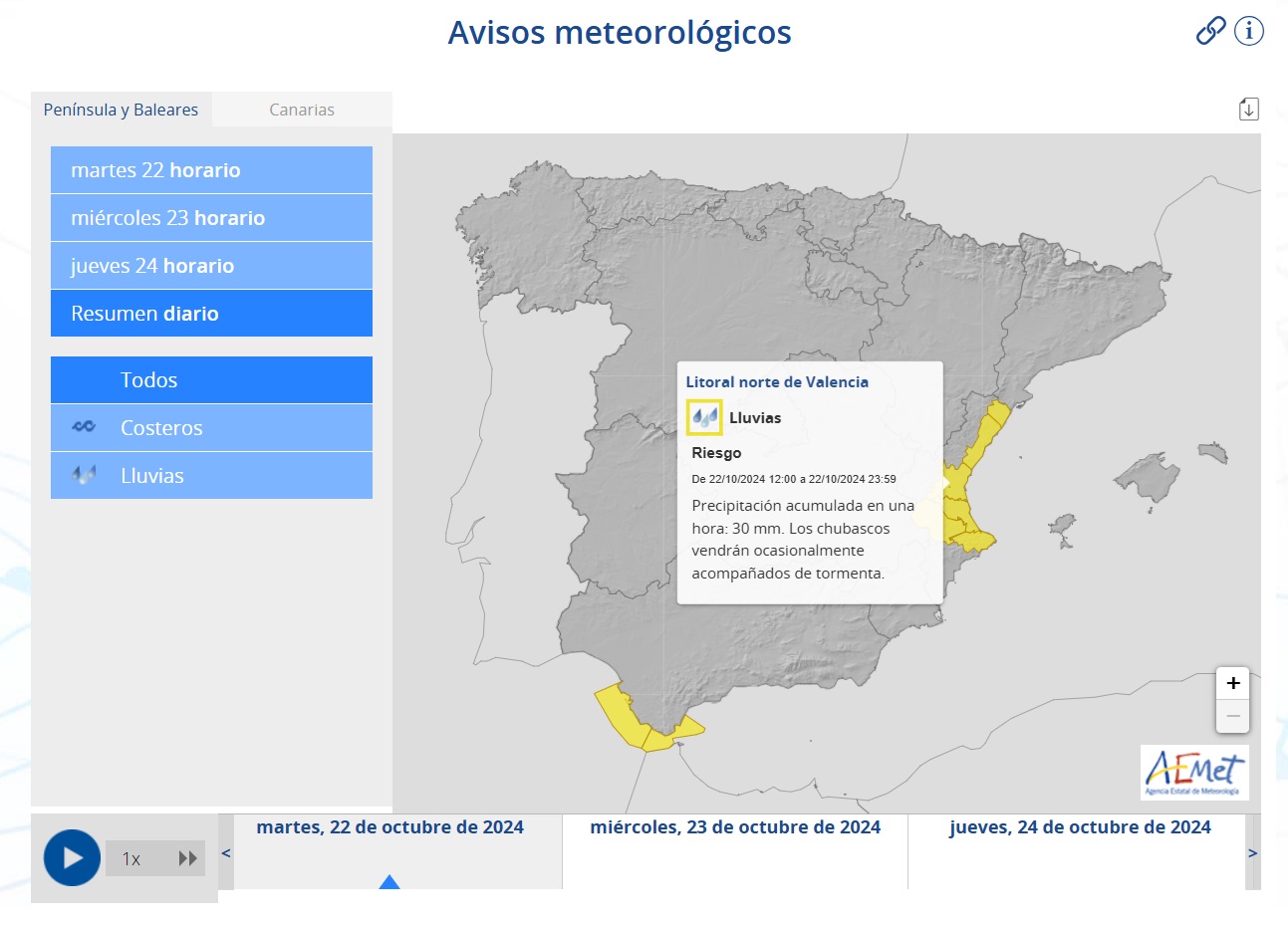This screenshot has height=926, width=1288.
Task: Switch to the Canarias tab
Action: tap(302, 110)
